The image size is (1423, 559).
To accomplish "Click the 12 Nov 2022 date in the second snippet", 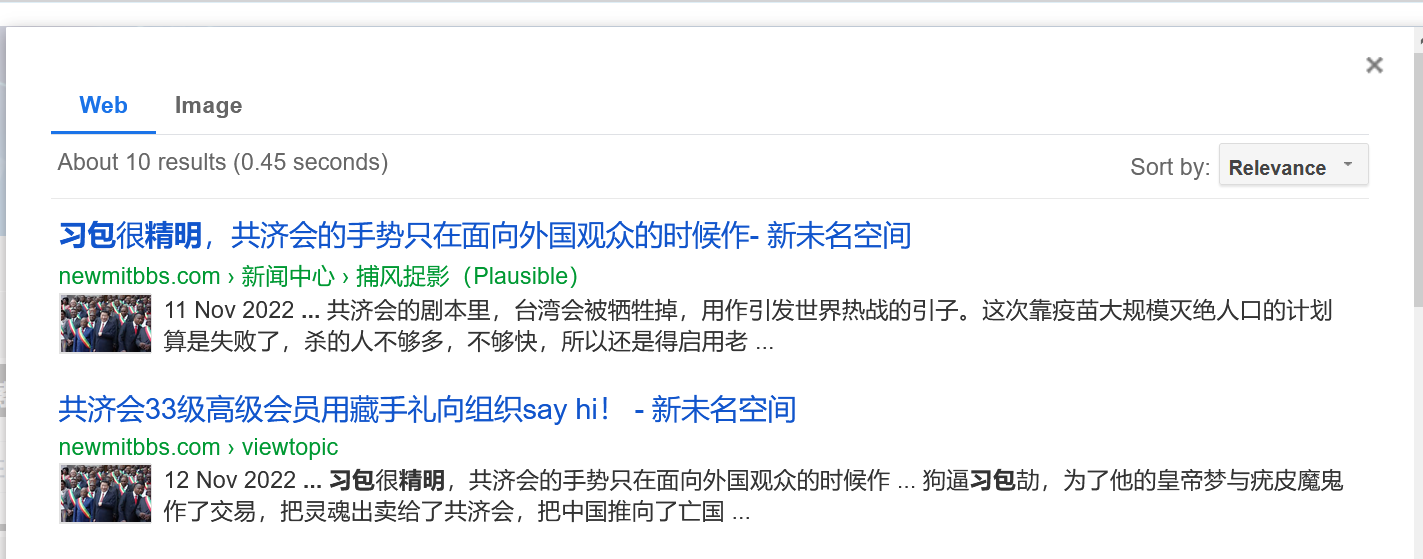I will tap(230, 480).
